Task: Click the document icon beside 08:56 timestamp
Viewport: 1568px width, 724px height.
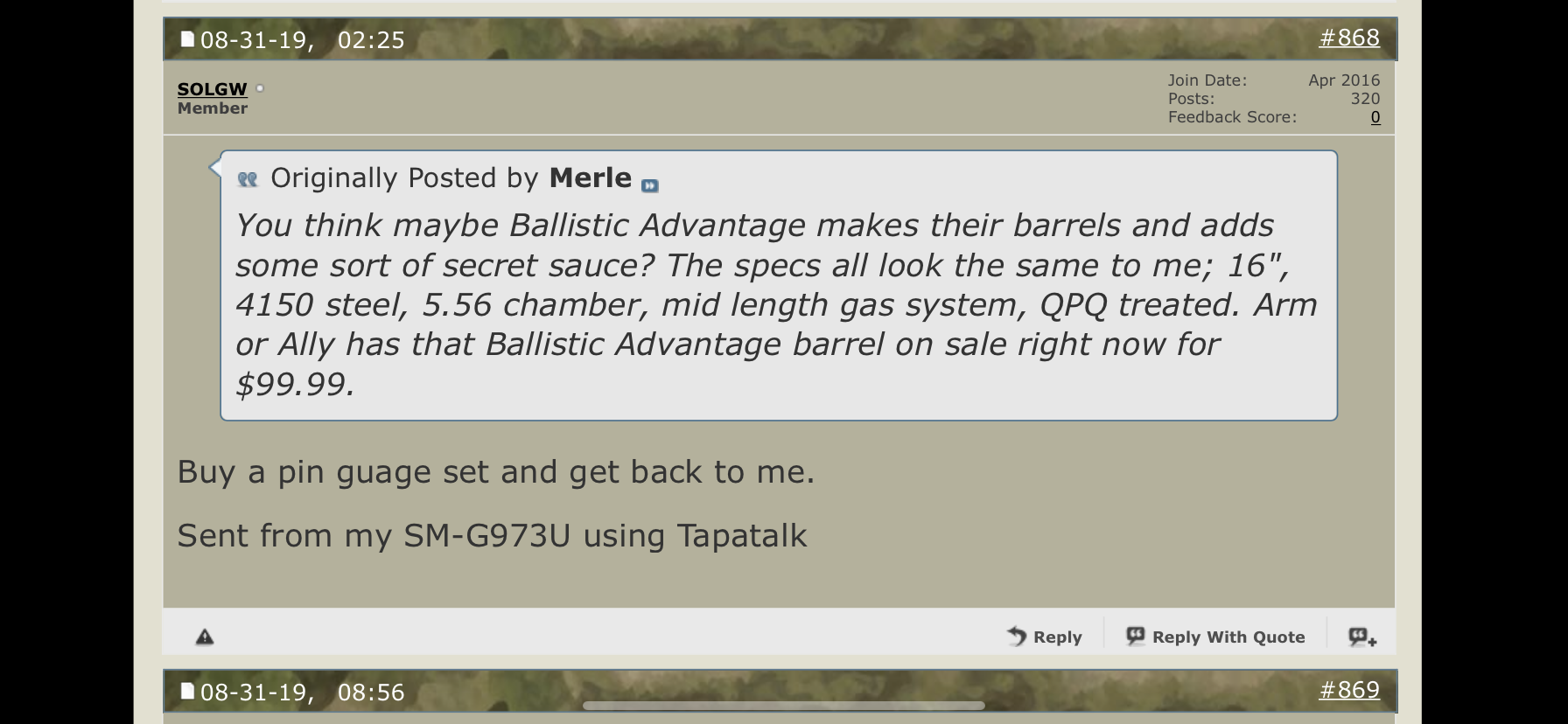Action: click(187, 692)
